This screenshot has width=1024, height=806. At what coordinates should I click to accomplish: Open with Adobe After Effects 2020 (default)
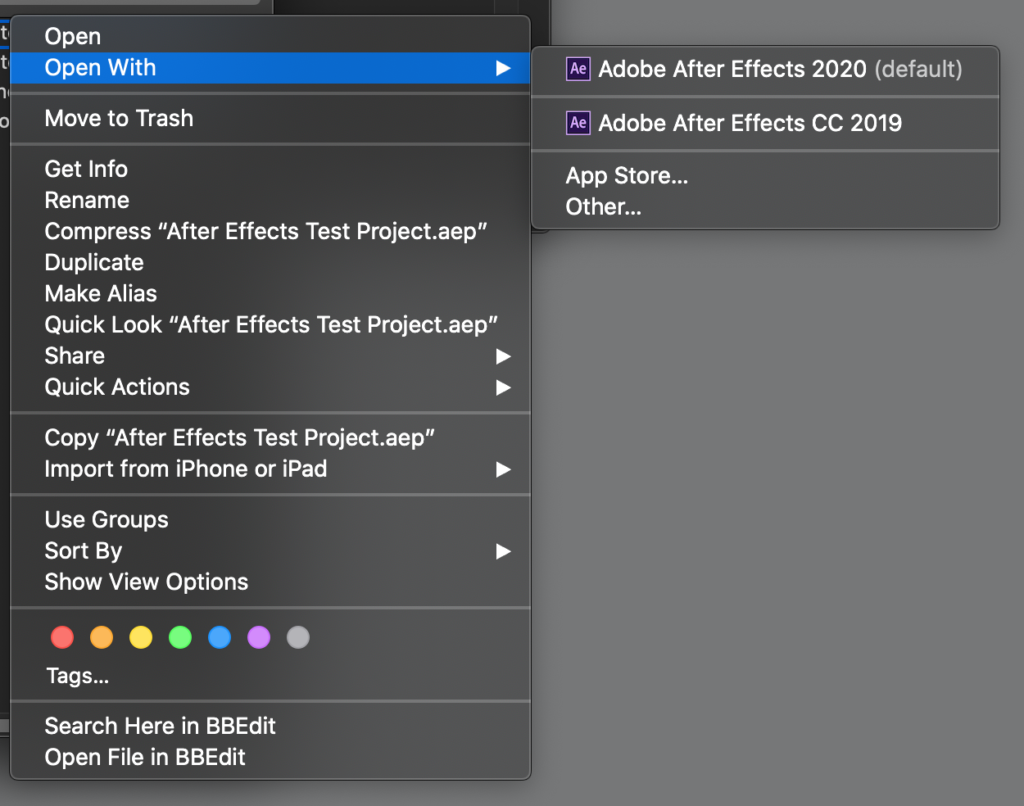(x=765, y=69)
